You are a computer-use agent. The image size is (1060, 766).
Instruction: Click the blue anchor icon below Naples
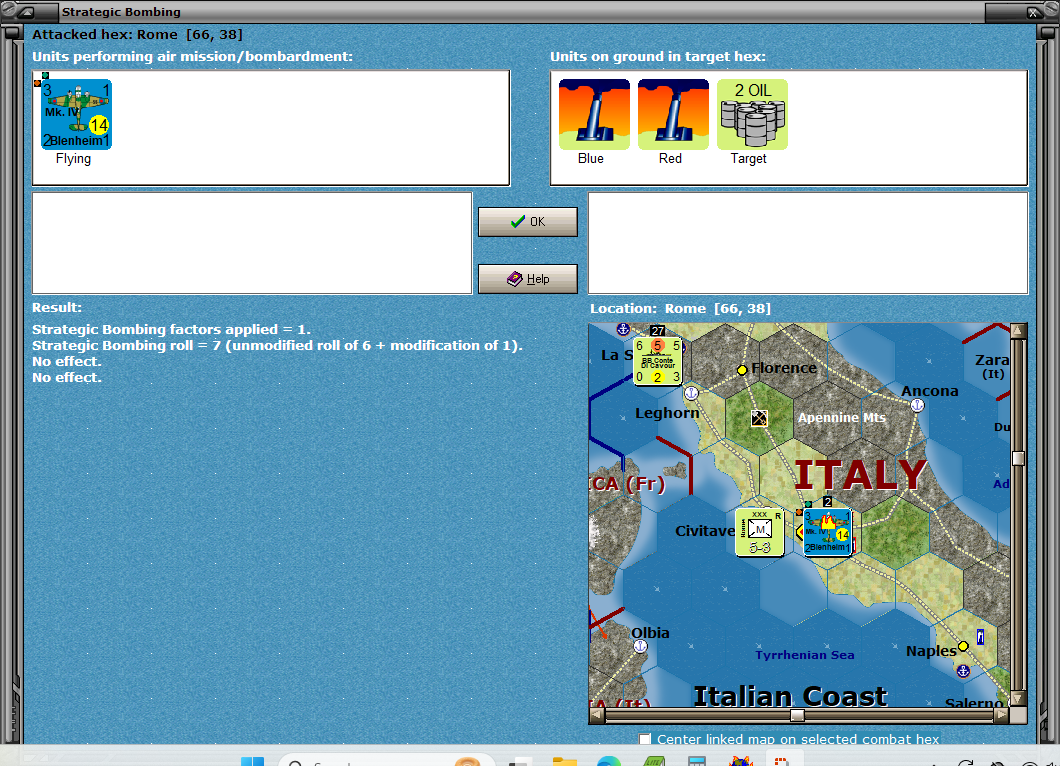coord(963,671)
